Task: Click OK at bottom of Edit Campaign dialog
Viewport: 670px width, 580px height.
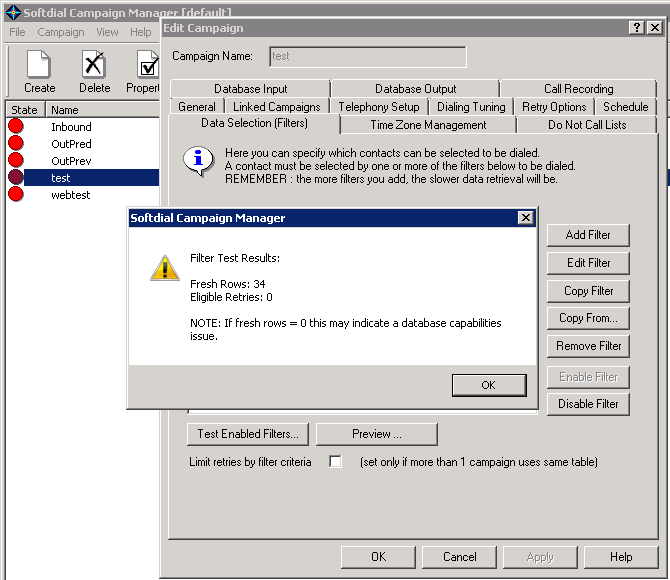Action: pyautogui.click(x=378, y=556)
